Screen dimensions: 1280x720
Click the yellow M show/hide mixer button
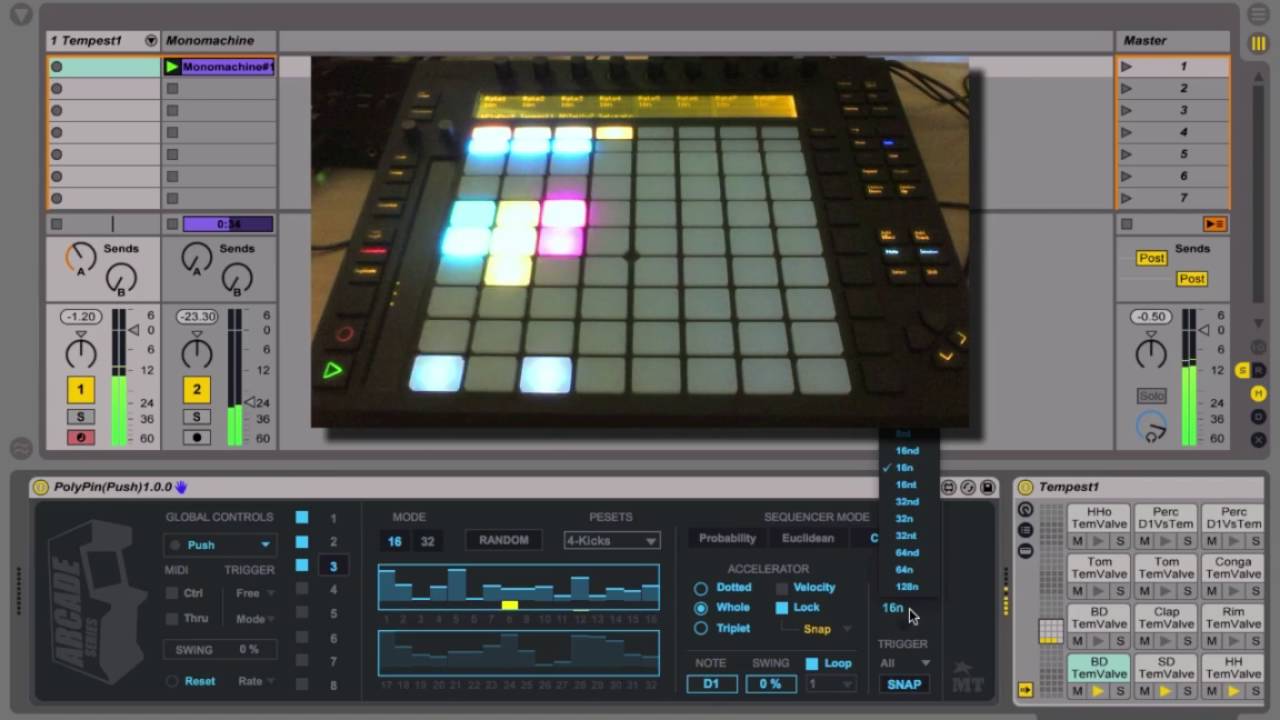click(x=1259, y=393)
